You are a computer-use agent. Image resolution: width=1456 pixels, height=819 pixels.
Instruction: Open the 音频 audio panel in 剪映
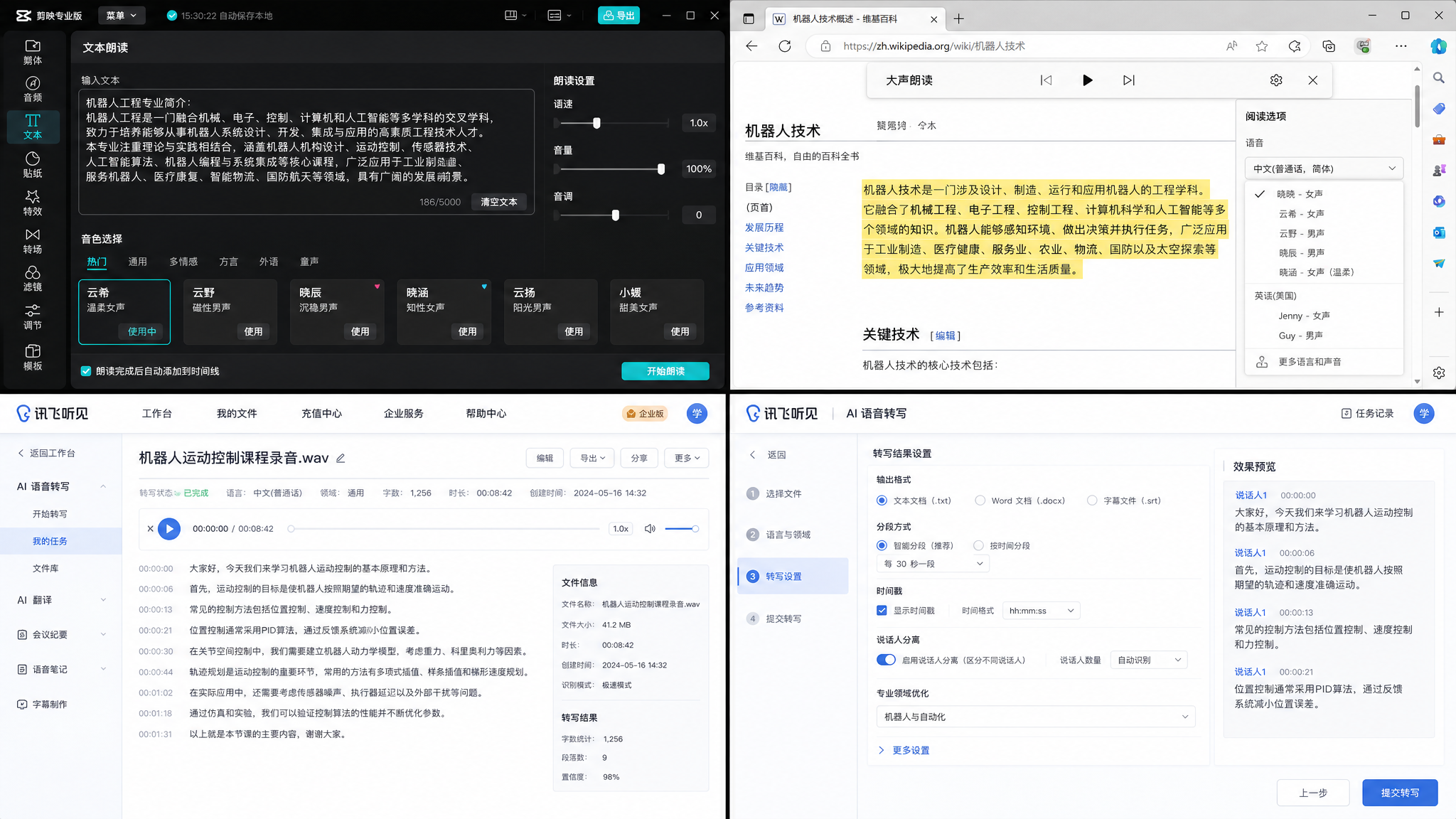(33, 89)
